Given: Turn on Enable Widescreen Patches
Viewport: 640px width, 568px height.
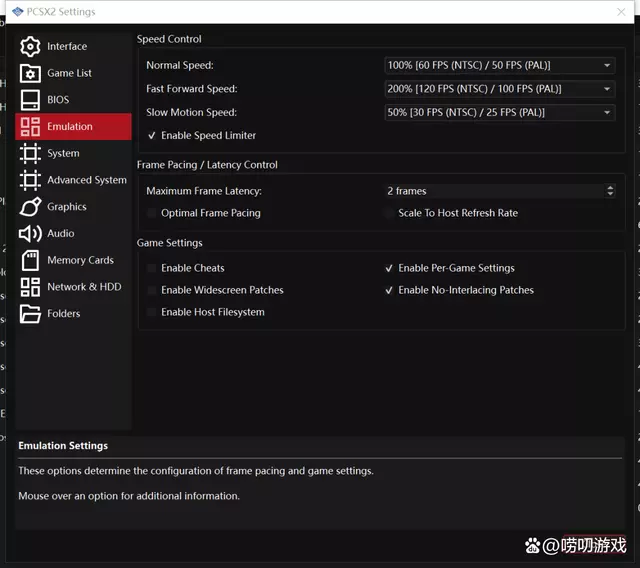Looking at the screenshot, I should pyautogui.click(x=152, y=290).
